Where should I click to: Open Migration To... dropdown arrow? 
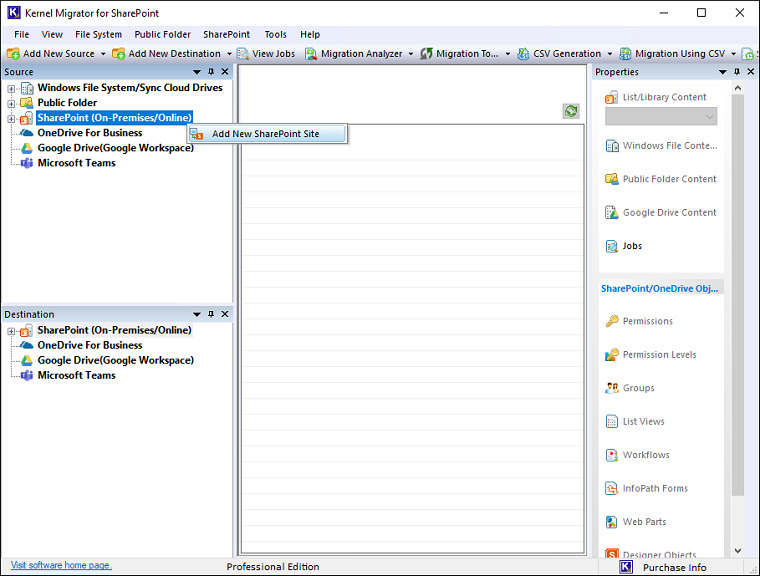coord(507,54)
